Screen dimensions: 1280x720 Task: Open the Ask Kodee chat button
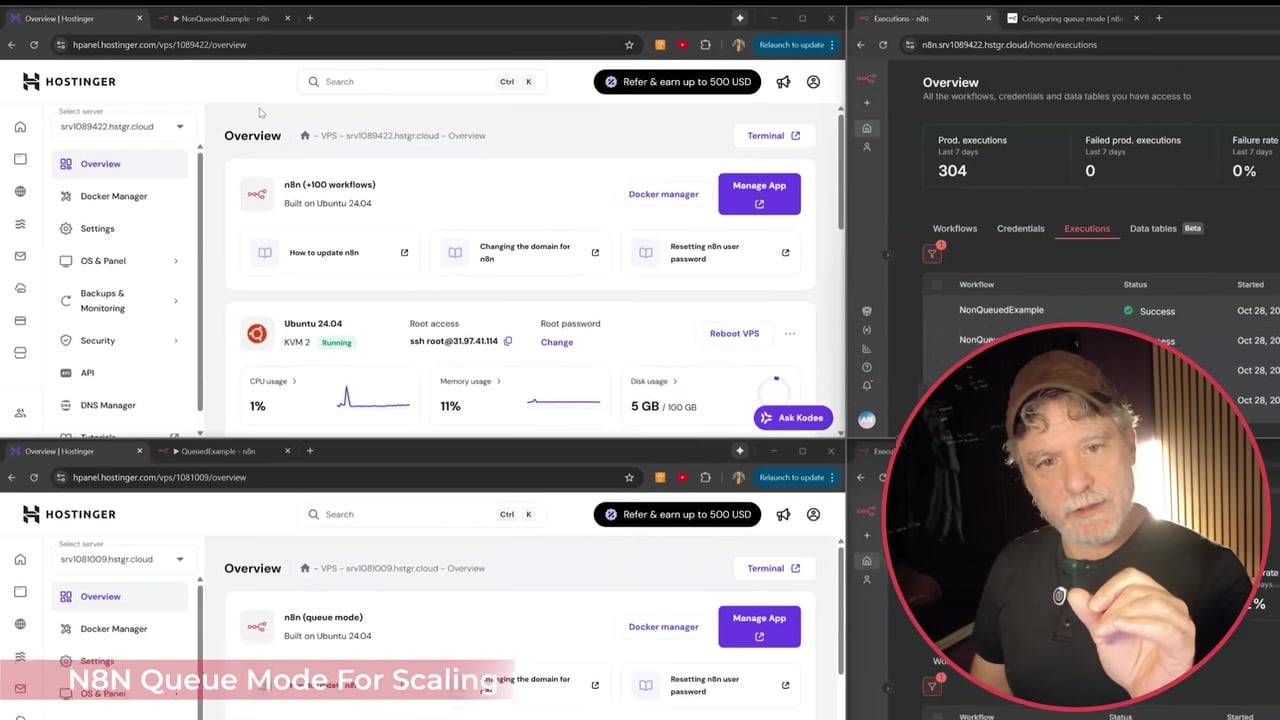click(x=793, y=418)
